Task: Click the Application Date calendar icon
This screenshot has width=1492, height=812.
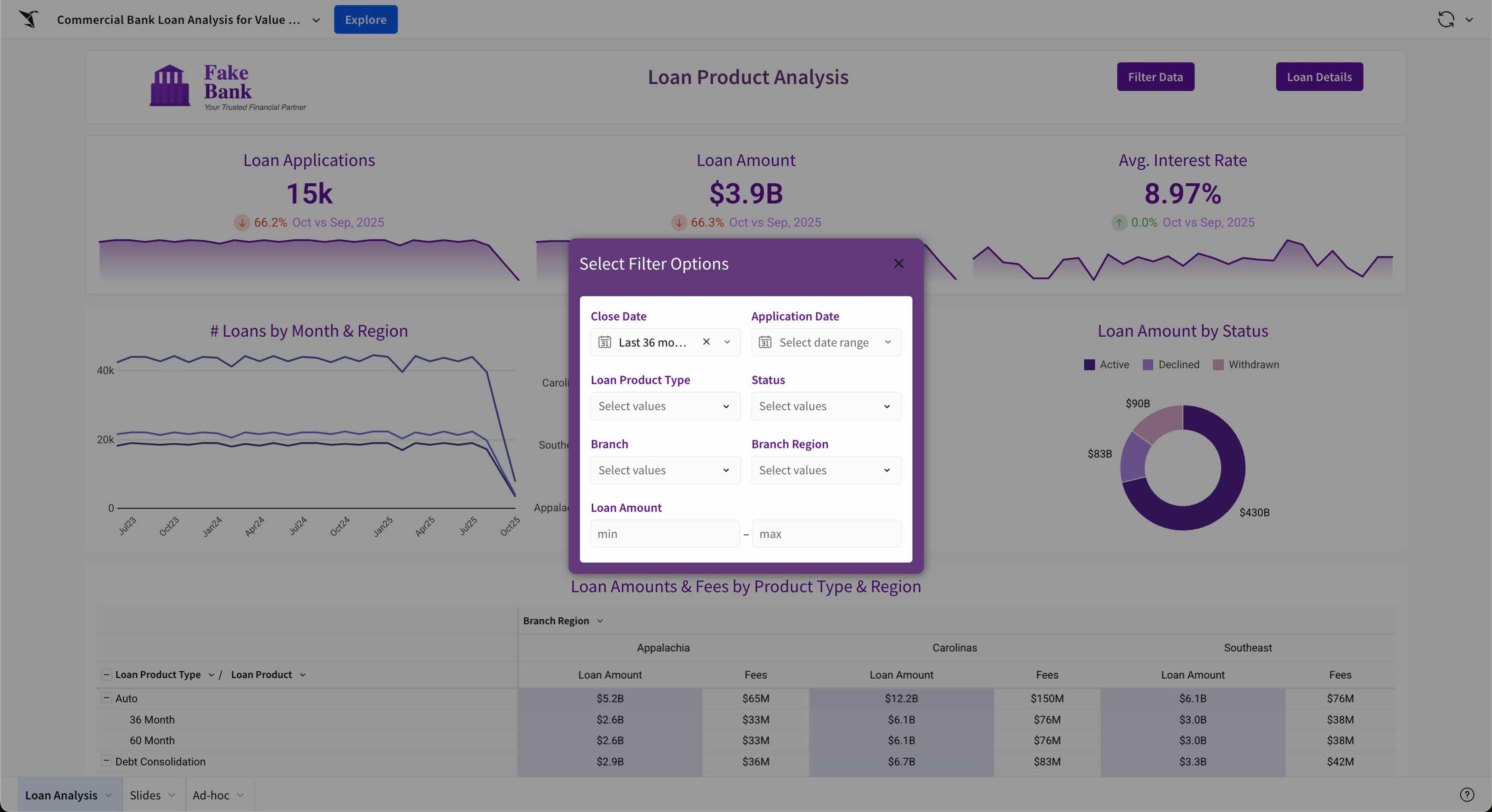Action: [765, 342]
